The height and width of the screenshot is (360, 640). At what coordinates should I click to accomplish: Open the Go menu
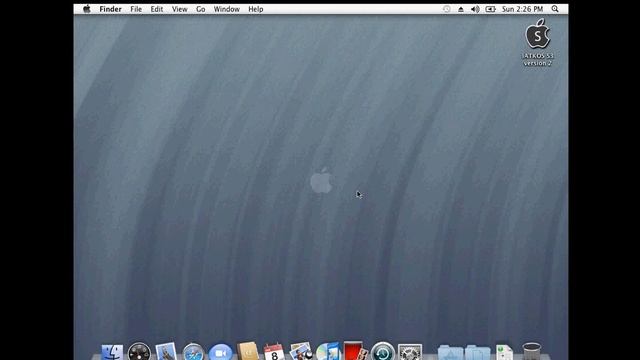pos(200,9)
